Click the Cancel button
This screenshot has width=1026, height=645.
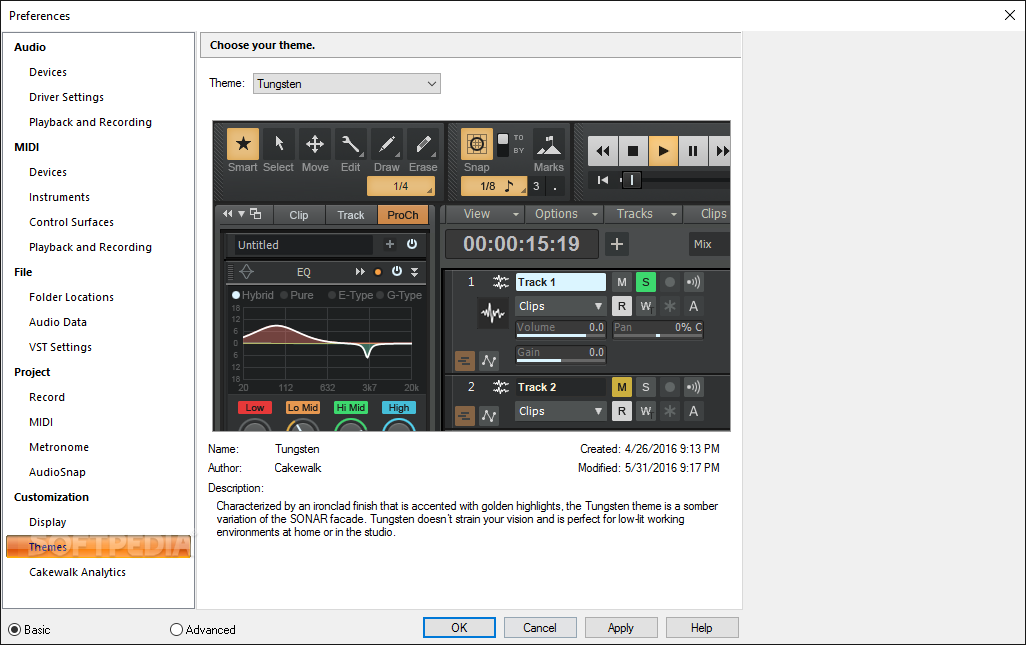coord(540,627)
